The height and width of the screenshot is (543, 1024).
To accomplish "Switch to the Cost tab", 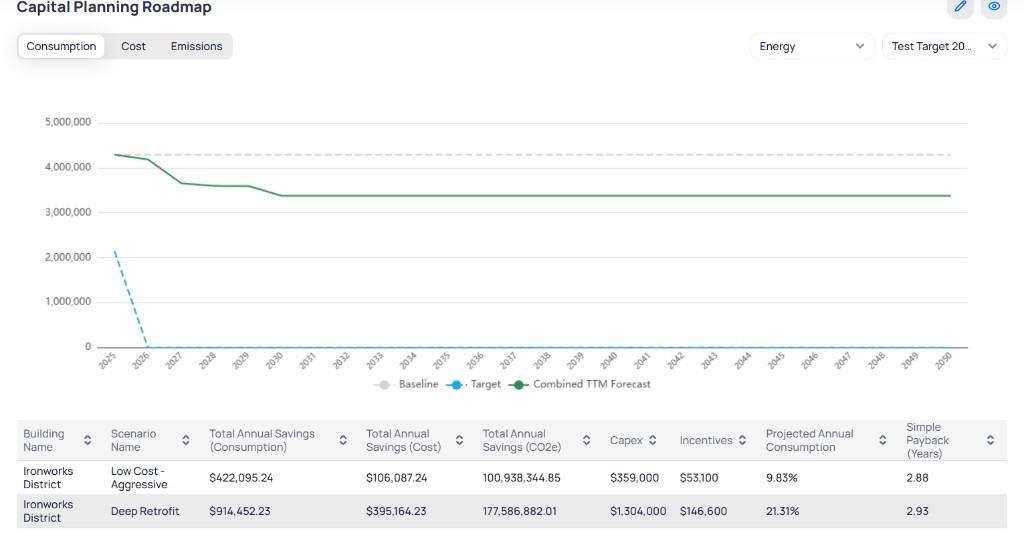I will 133,46.
